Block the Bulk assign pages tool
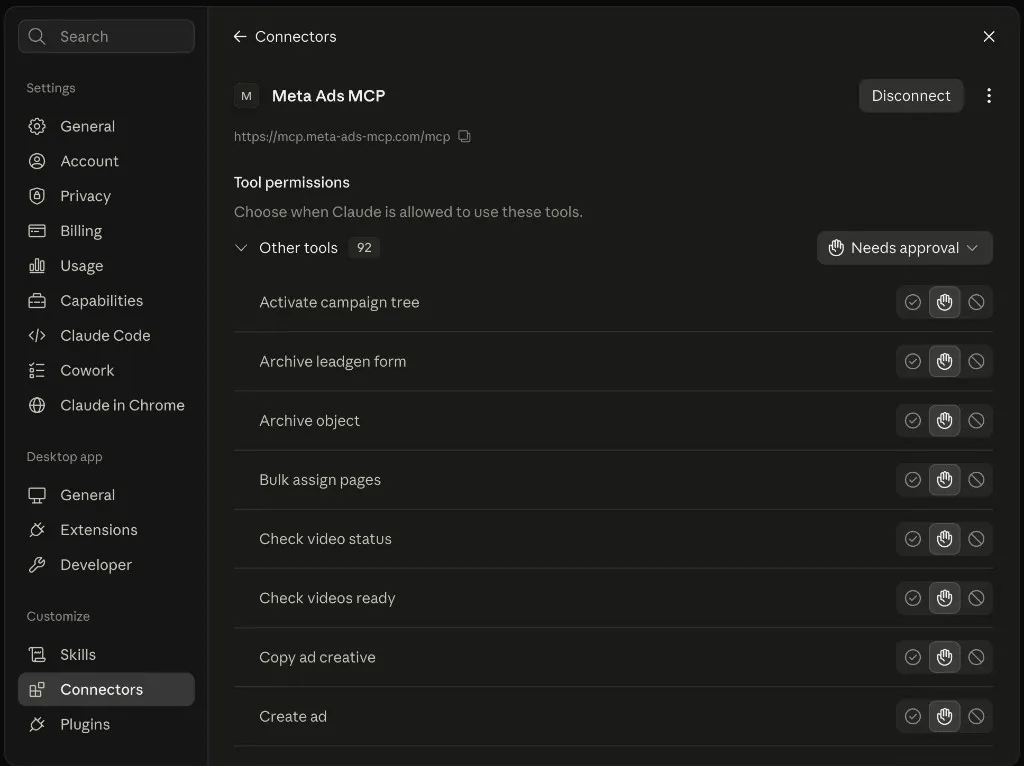The width and height of the screenshot is (1024, 766). pyautogui.click(x=976, y=480)
